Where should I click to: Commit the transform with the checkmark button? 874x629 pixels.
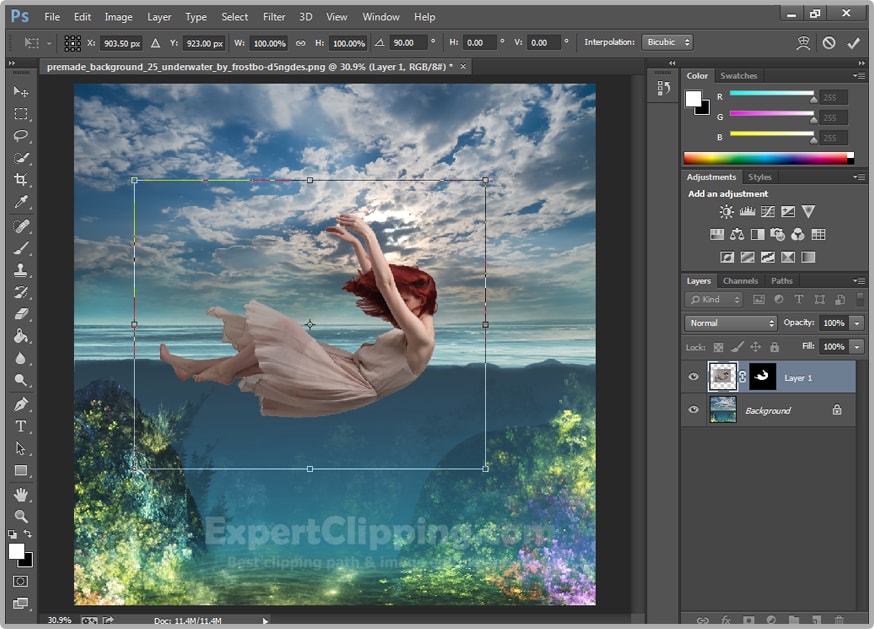click(853, 42)
